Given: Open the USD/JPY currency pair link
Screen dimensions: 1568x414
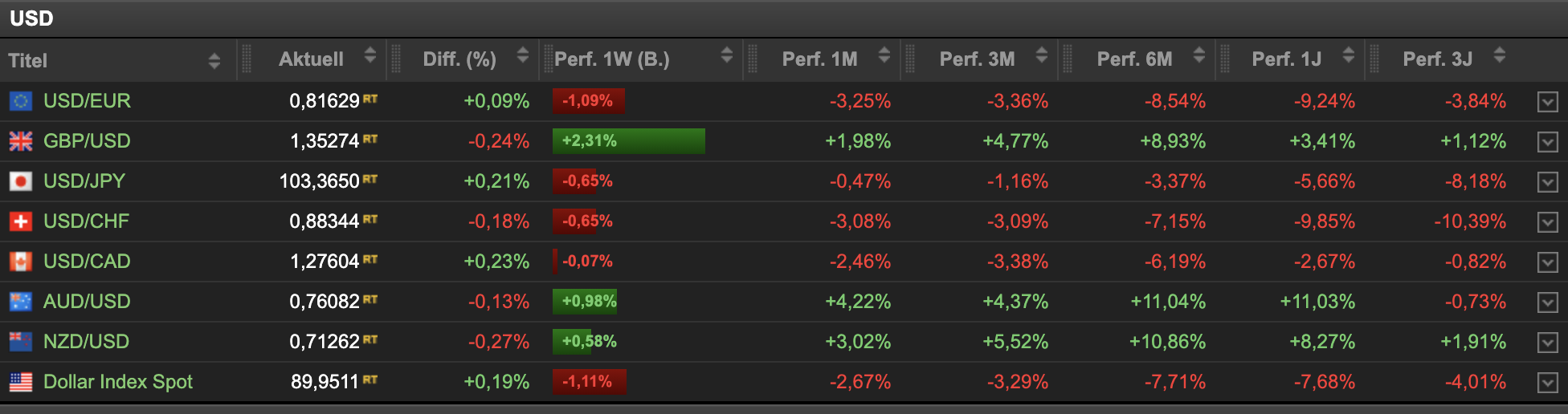Looking at the screenshot, I should click(84, 181).
